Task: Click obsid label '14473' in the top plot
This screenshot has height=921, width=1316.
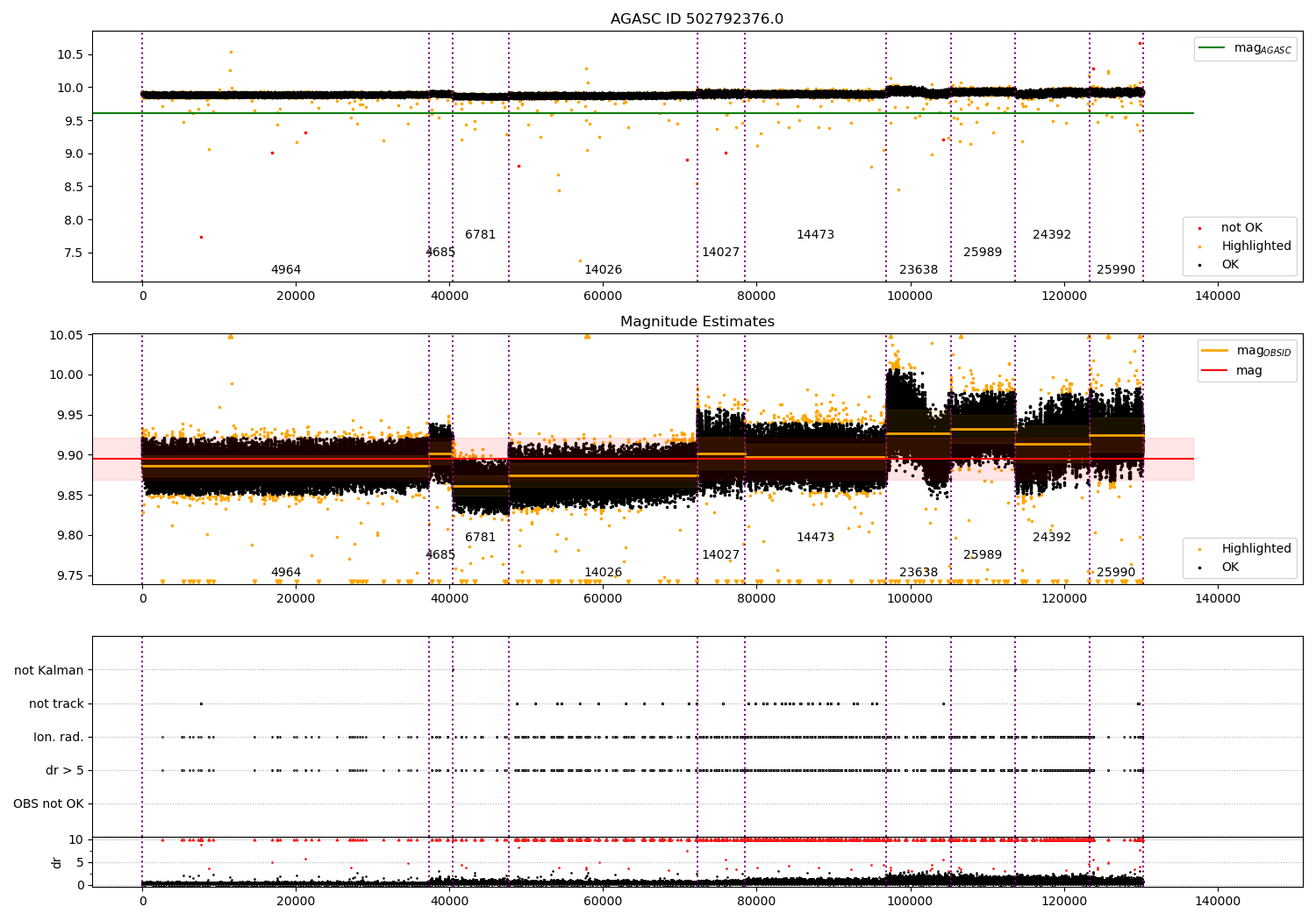Action: pyautogui.click(x=816, y=235)
